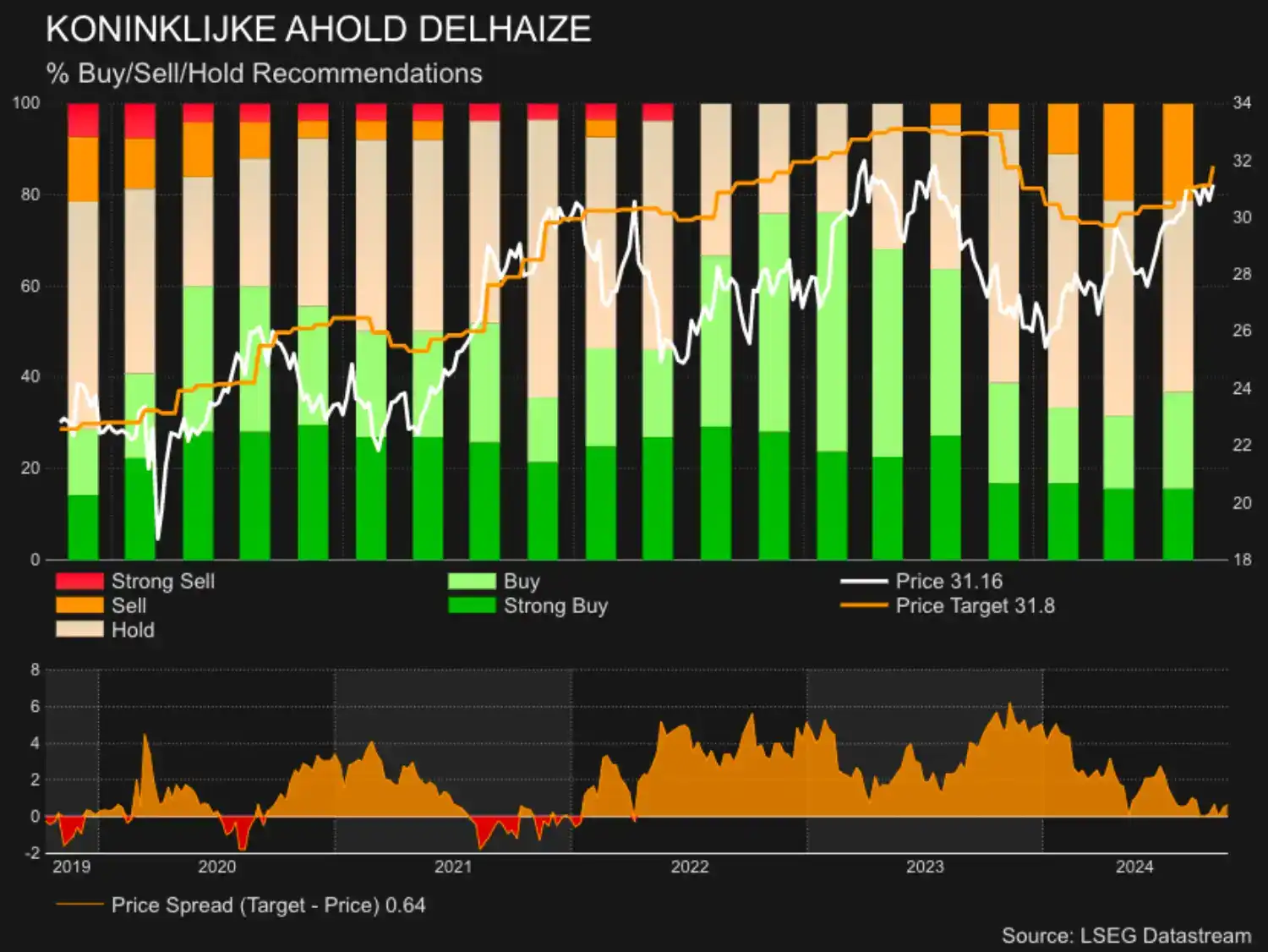This screenshot has width=1268, height=952.
Task: Click the 2021 year label on the time axis
Action: [453, 867]
